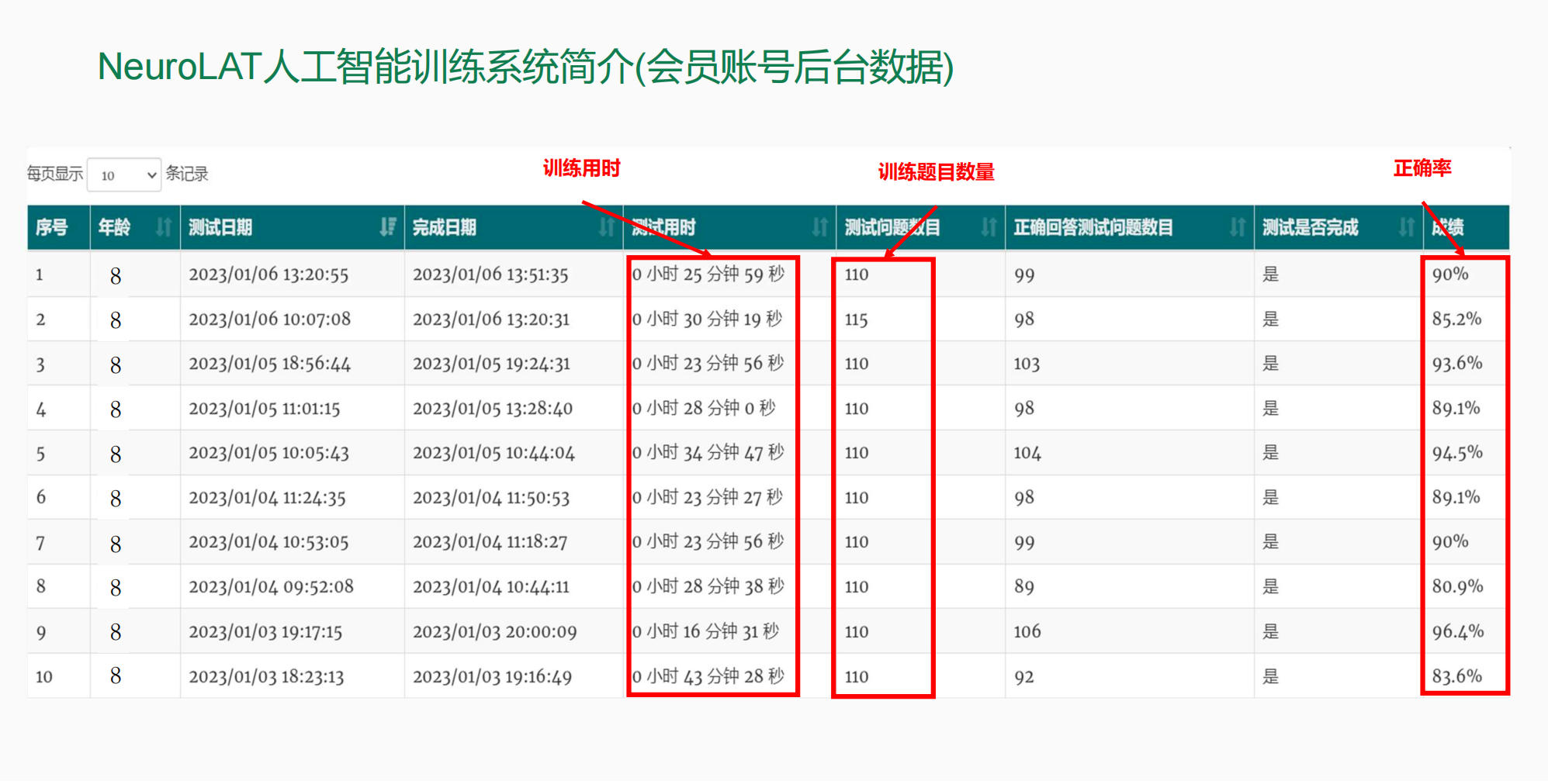Click the 条记录 label
Image resolution: width=1548 pixels, height=784 pixels.
tap(187, 174)
